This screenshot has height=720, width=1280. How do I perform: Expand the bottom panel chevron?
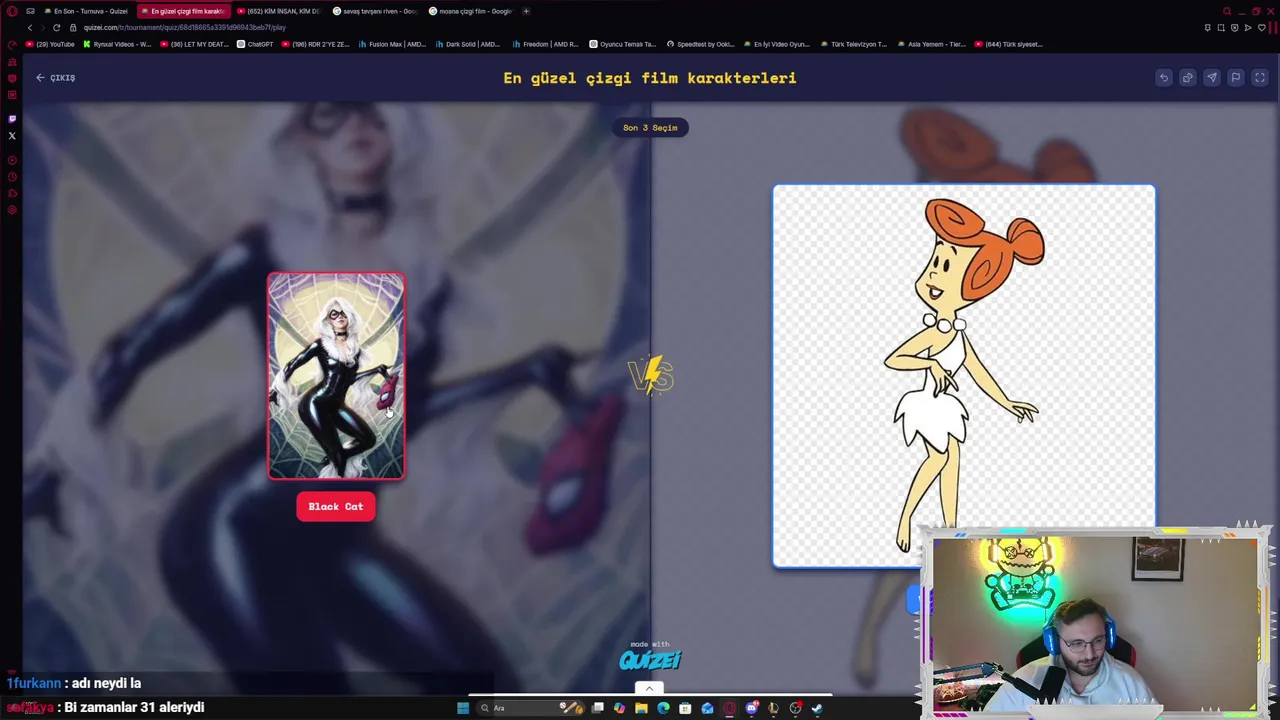[649, 688]
